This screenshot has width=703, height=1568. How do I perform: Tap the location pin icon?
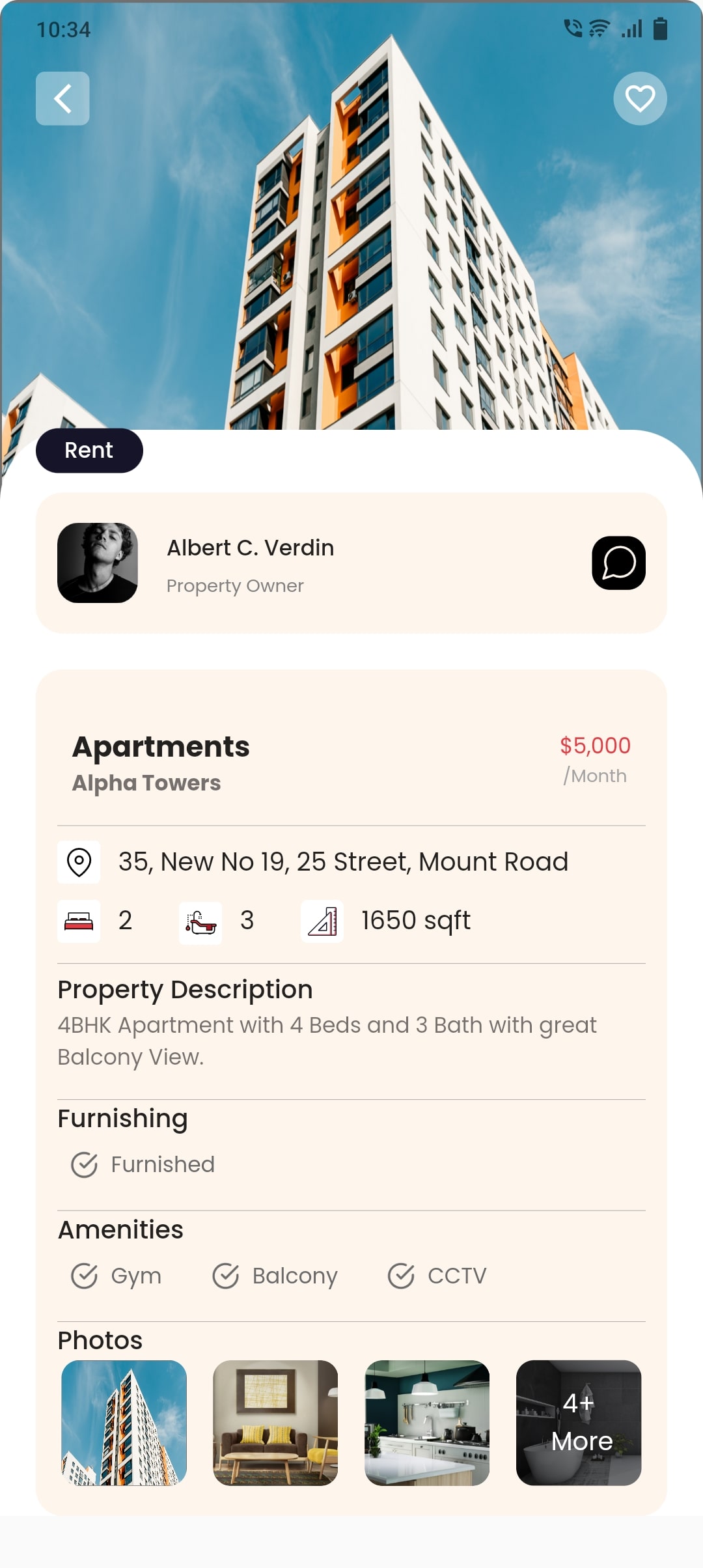[x=79, y=862]
